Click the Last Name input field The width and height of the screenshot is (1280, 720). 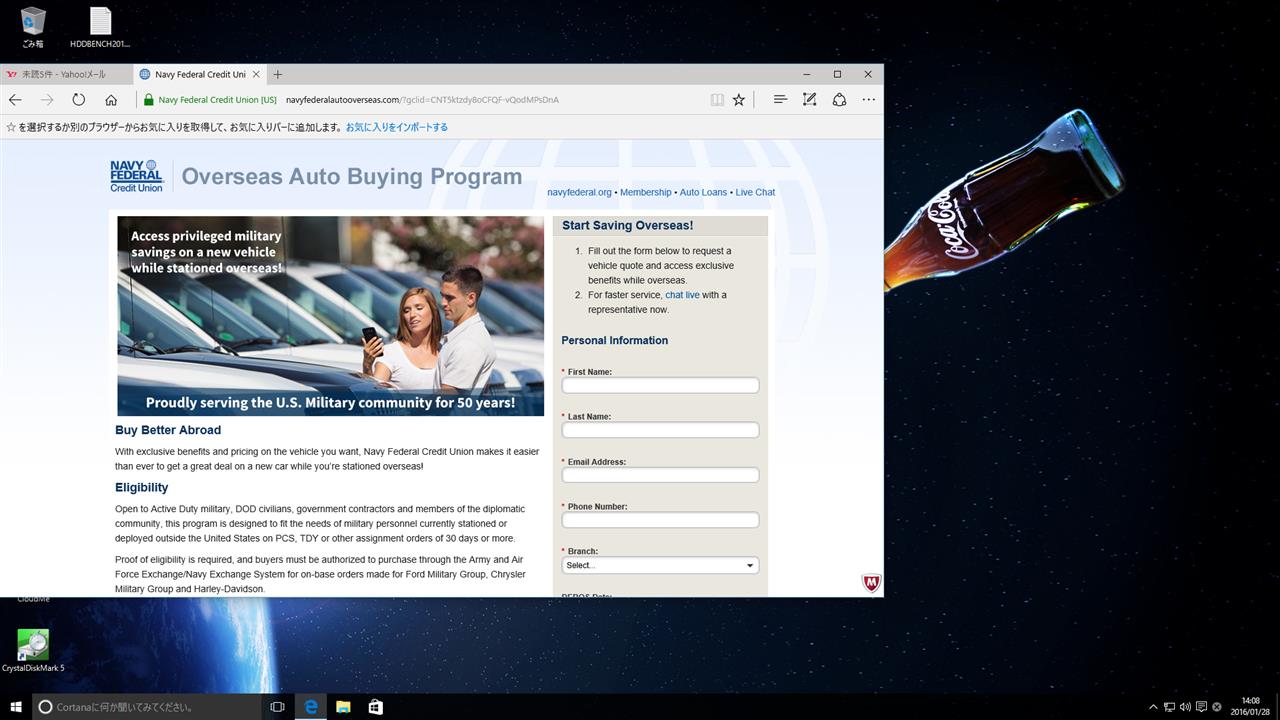[660, 430]
